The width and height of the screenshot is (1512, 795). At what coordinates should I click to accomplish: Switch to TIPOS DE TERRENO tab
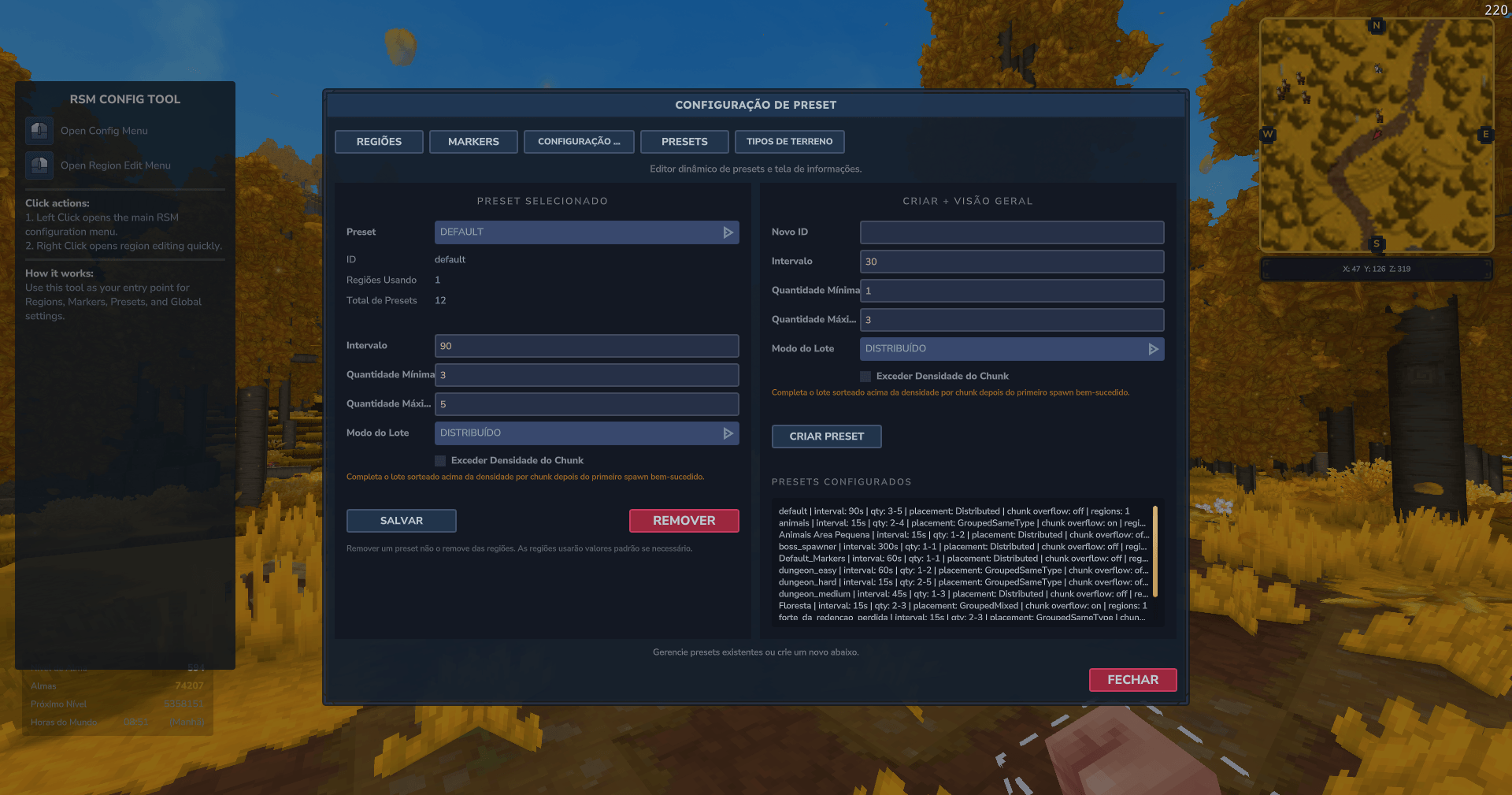(x=789, y=142)
